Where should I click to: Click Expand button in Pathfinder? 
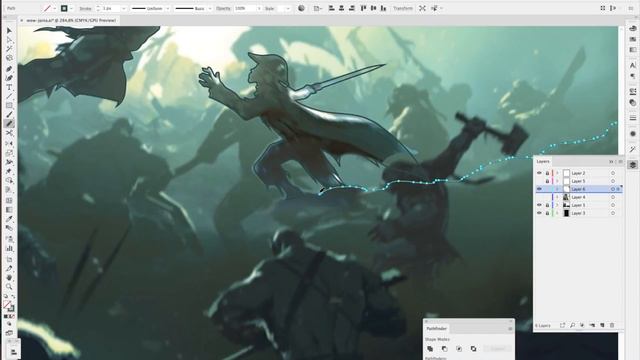pos(497,349)
